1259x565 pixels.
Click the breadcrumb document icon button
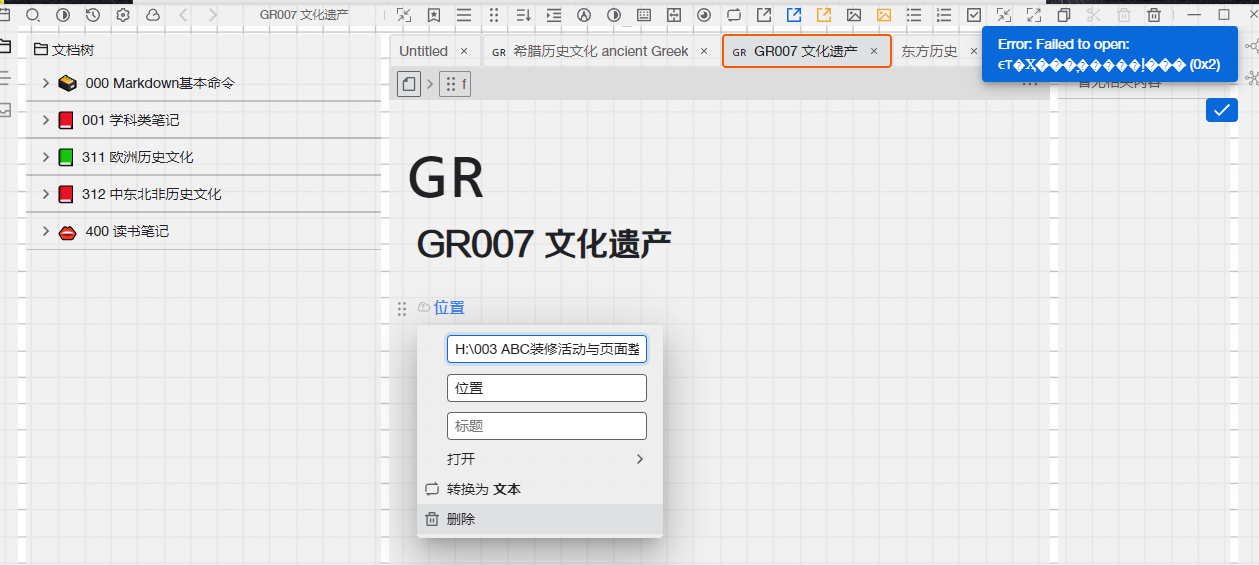[409, 84]
